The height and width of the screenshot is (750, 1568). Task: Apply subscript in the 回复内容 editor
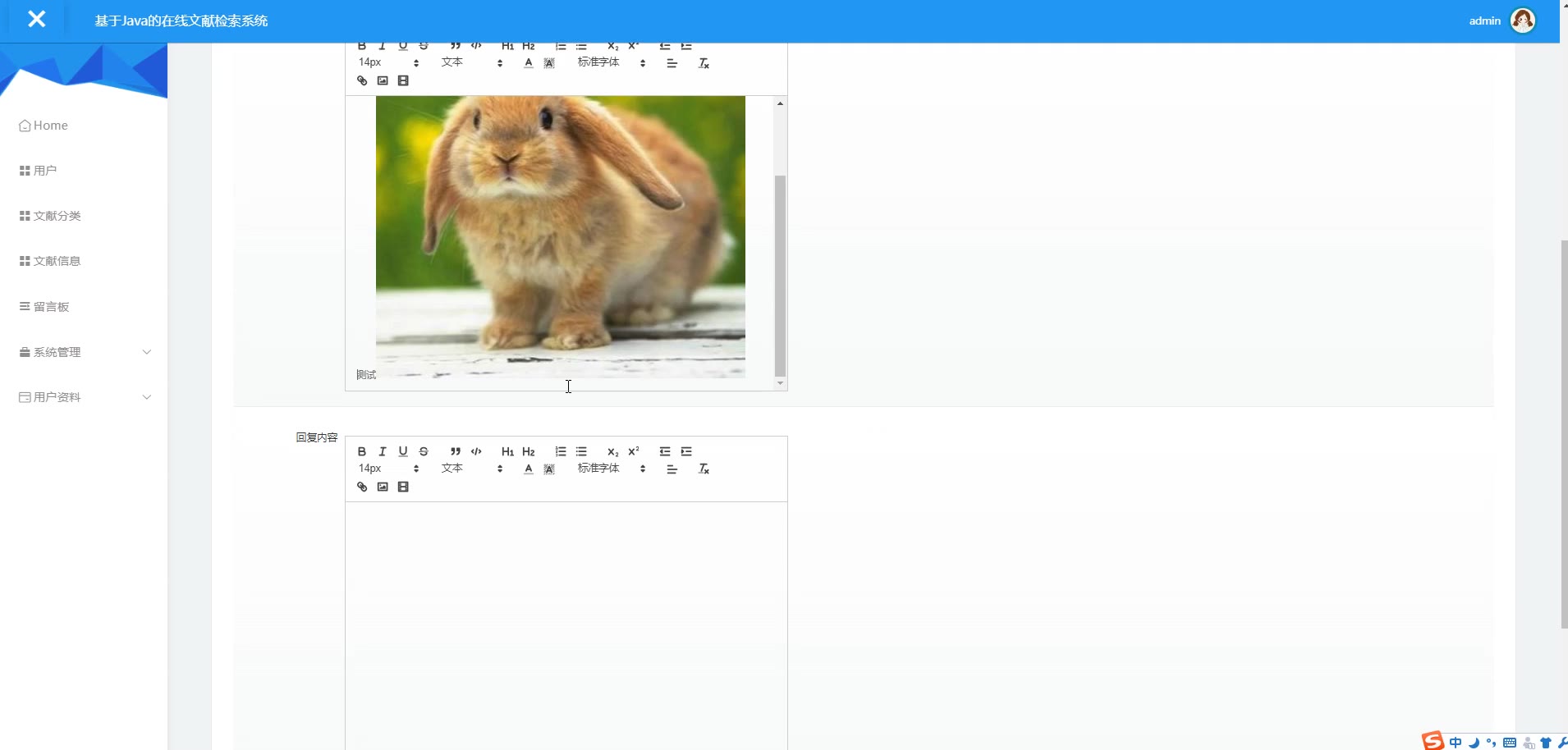tap(612, 451)
